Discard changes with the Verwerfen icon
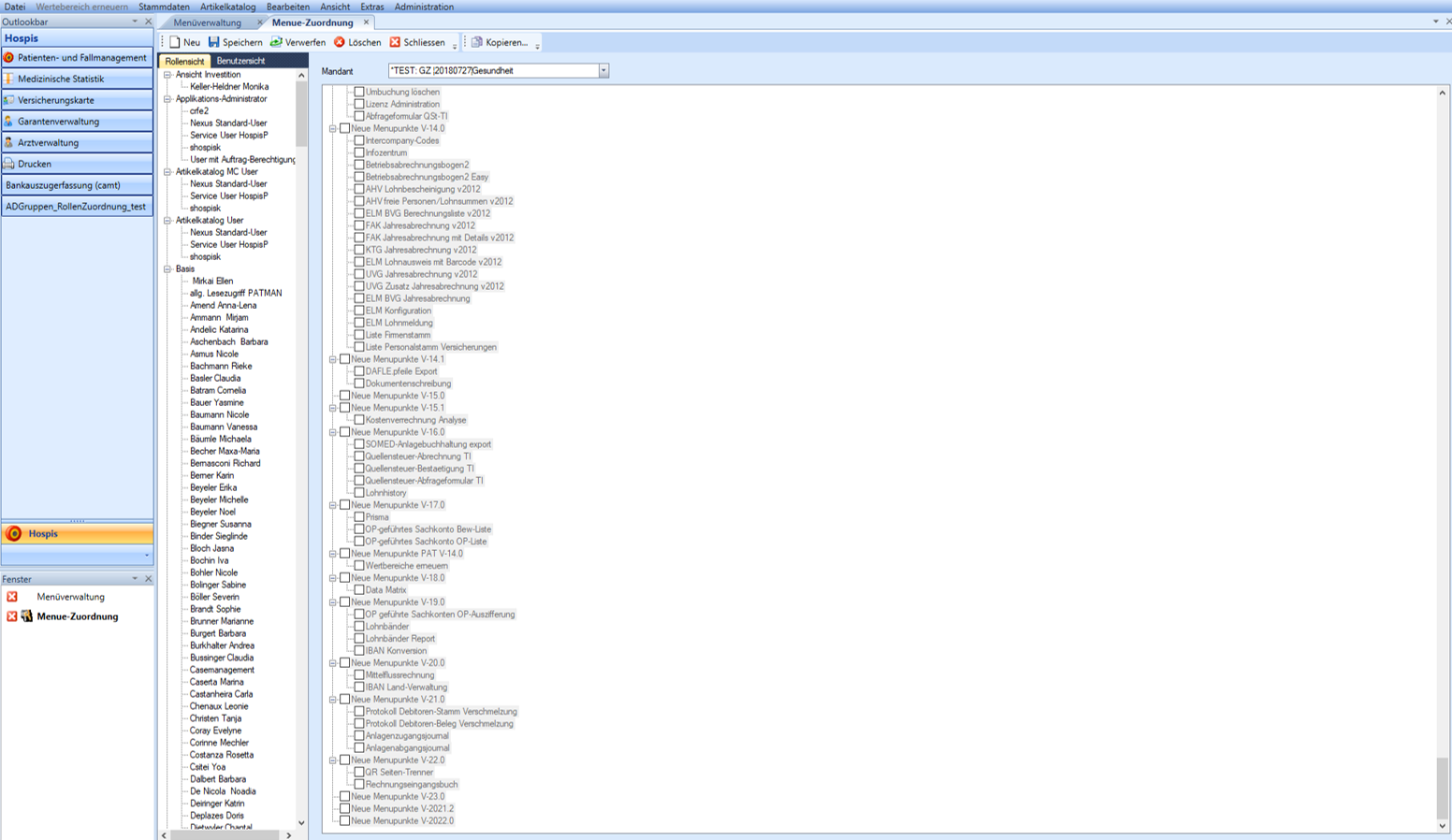Screen dimensions: 1452x840 [x=276, y=42]
